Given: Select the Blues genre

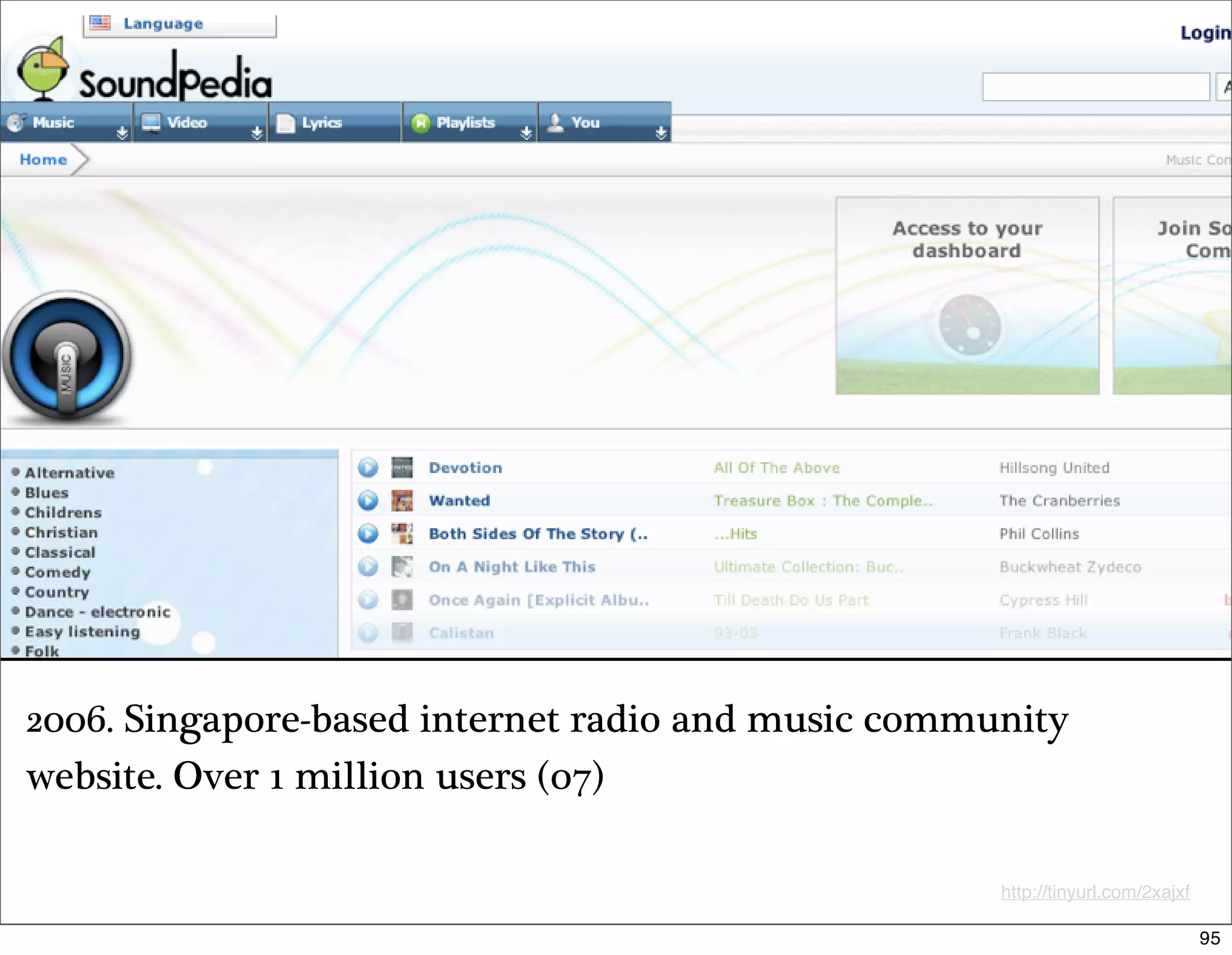Looking at the screenshot, I should (47, 493).
